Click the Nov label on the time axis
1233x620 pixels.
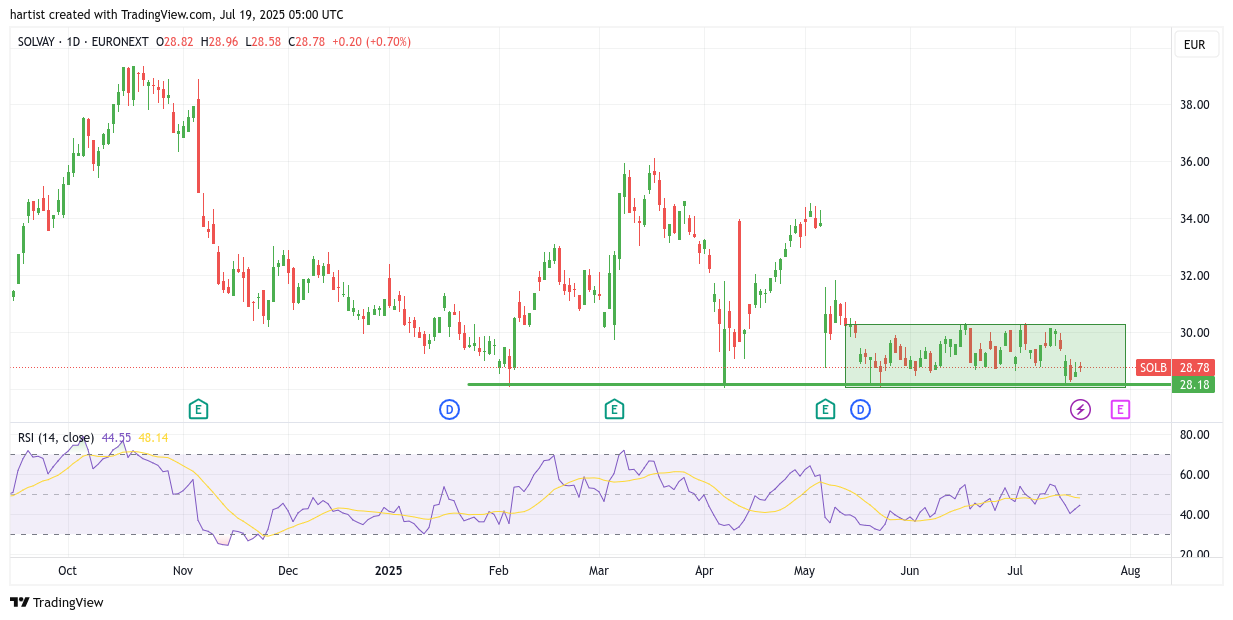point(181,571)
